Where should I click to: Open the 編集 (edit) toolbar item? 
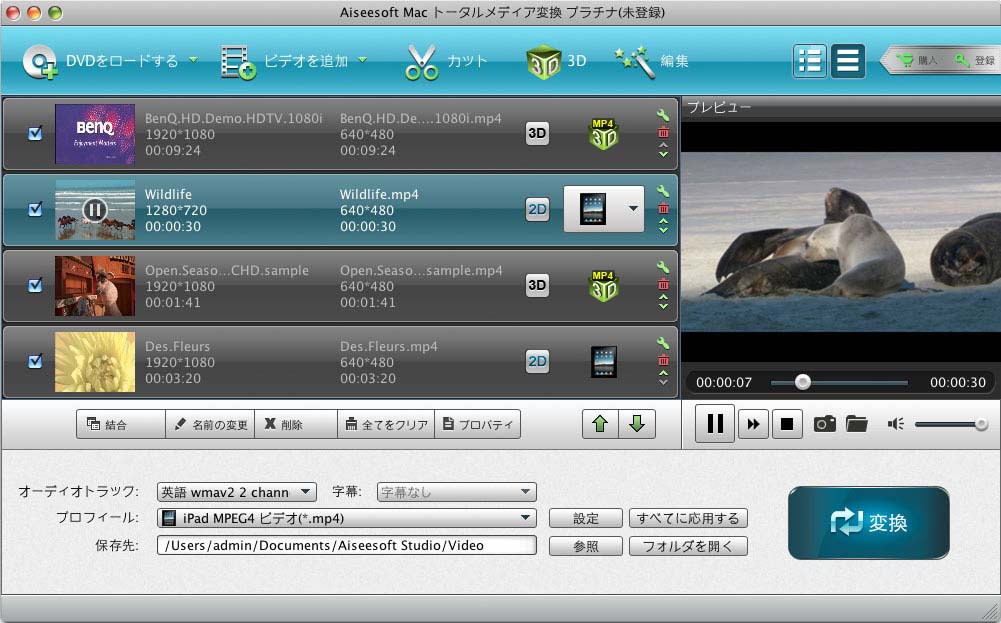coord(652,61)
